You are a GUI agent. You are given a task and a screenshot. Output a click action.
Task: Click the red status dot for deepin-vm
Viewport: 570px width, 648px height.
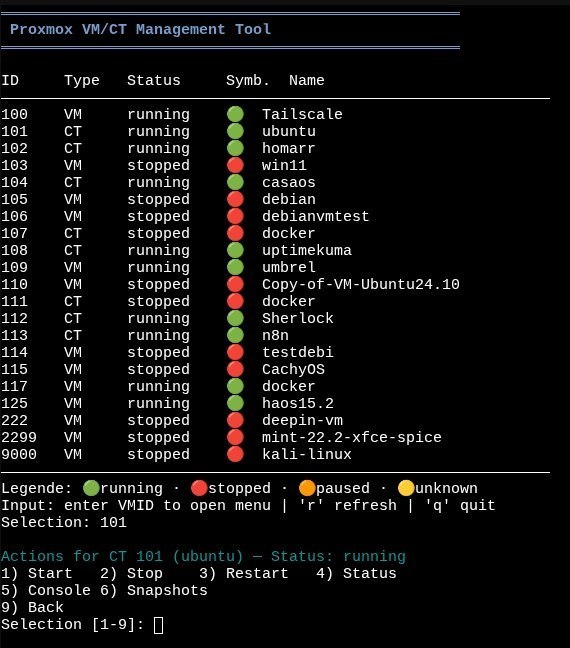pyautogui.click(x=235, y=420)
